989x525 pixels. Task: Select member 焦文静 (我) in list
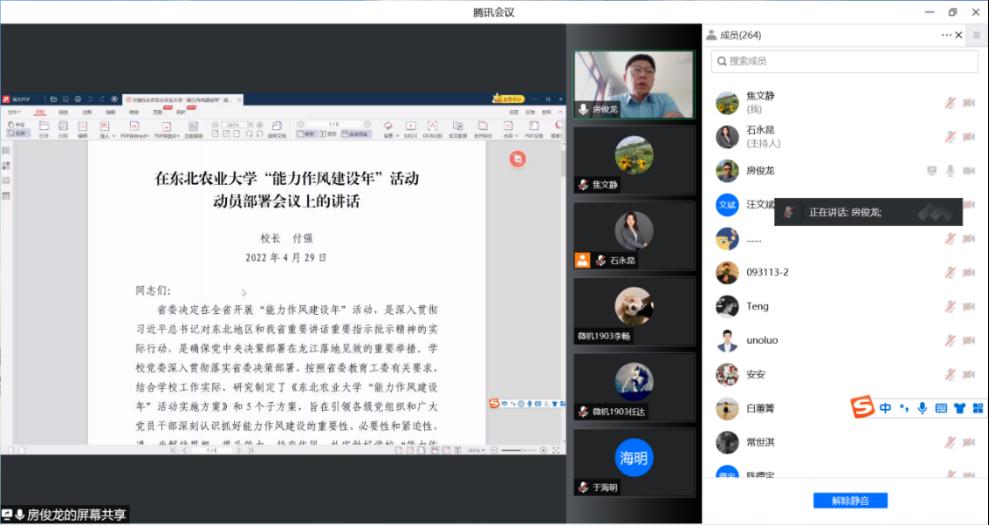[x=845, y=102]
